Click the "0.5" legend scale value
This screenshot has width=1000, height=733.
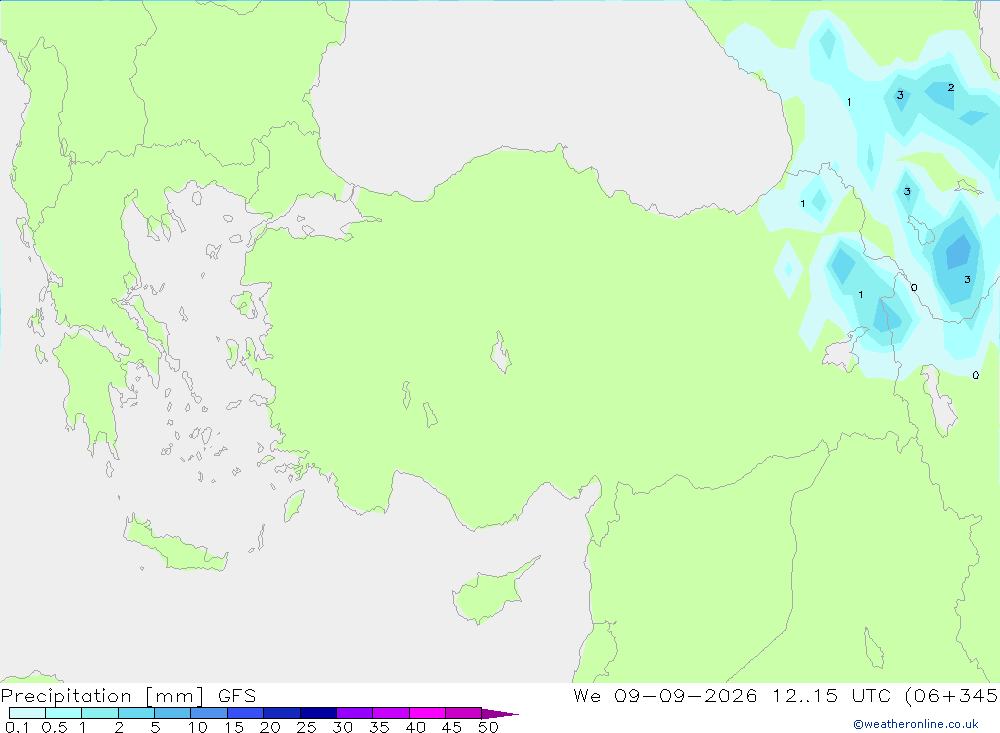point(54,727)
